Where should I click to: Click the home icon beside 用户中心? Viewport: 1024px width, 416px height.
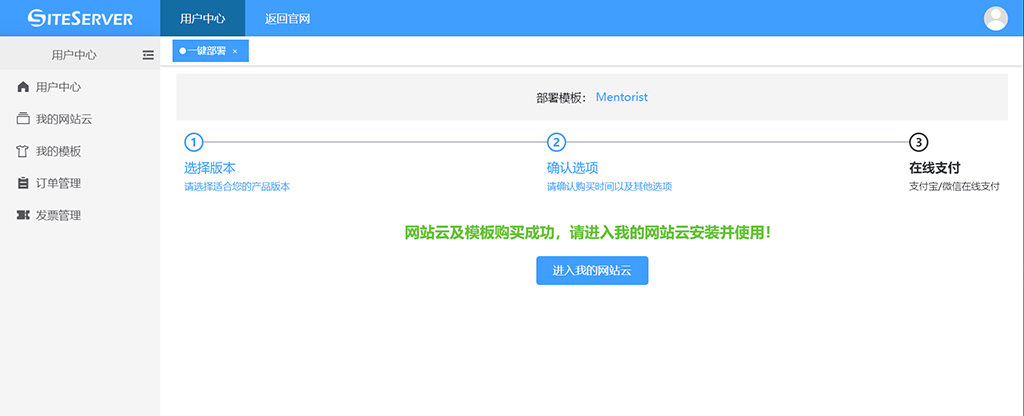(24, 87)
